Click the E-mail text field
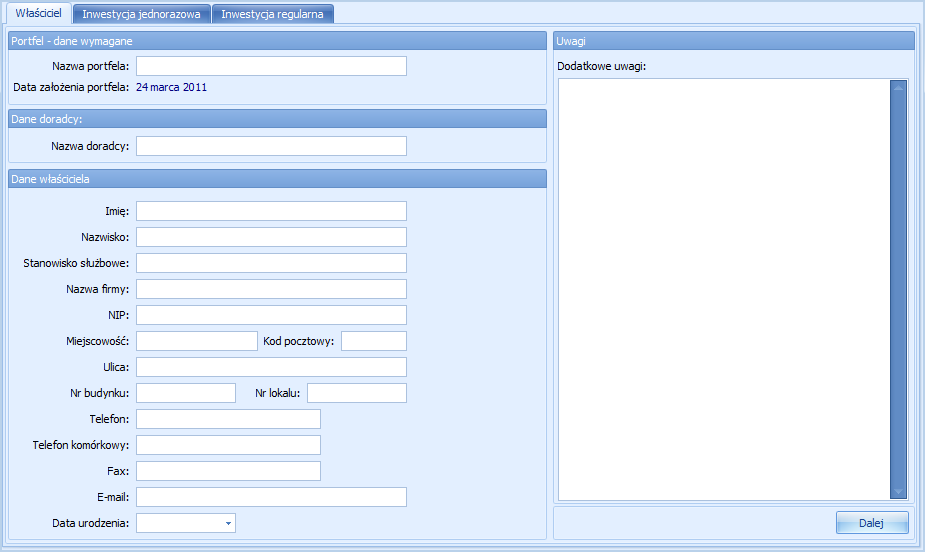 point(271,497)
